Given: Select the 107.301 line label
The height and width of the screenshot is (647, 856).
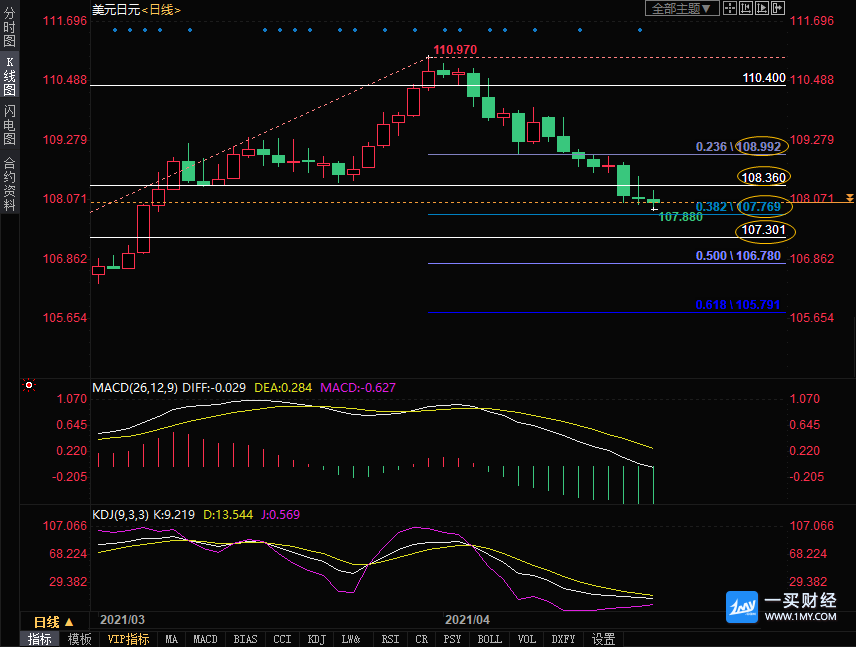Looking at the screenshot, I should (x=763, y=230).
